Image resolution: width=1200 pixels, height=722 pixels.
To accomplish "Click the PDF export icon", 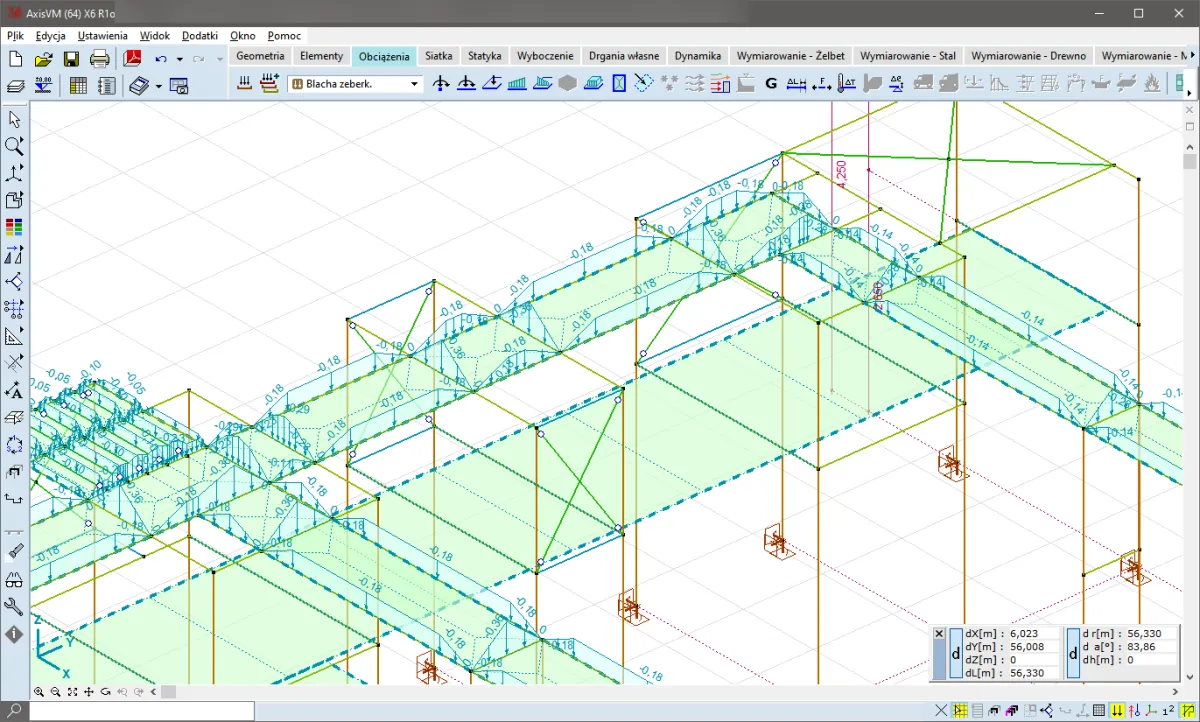I will (x=131, y=59).
